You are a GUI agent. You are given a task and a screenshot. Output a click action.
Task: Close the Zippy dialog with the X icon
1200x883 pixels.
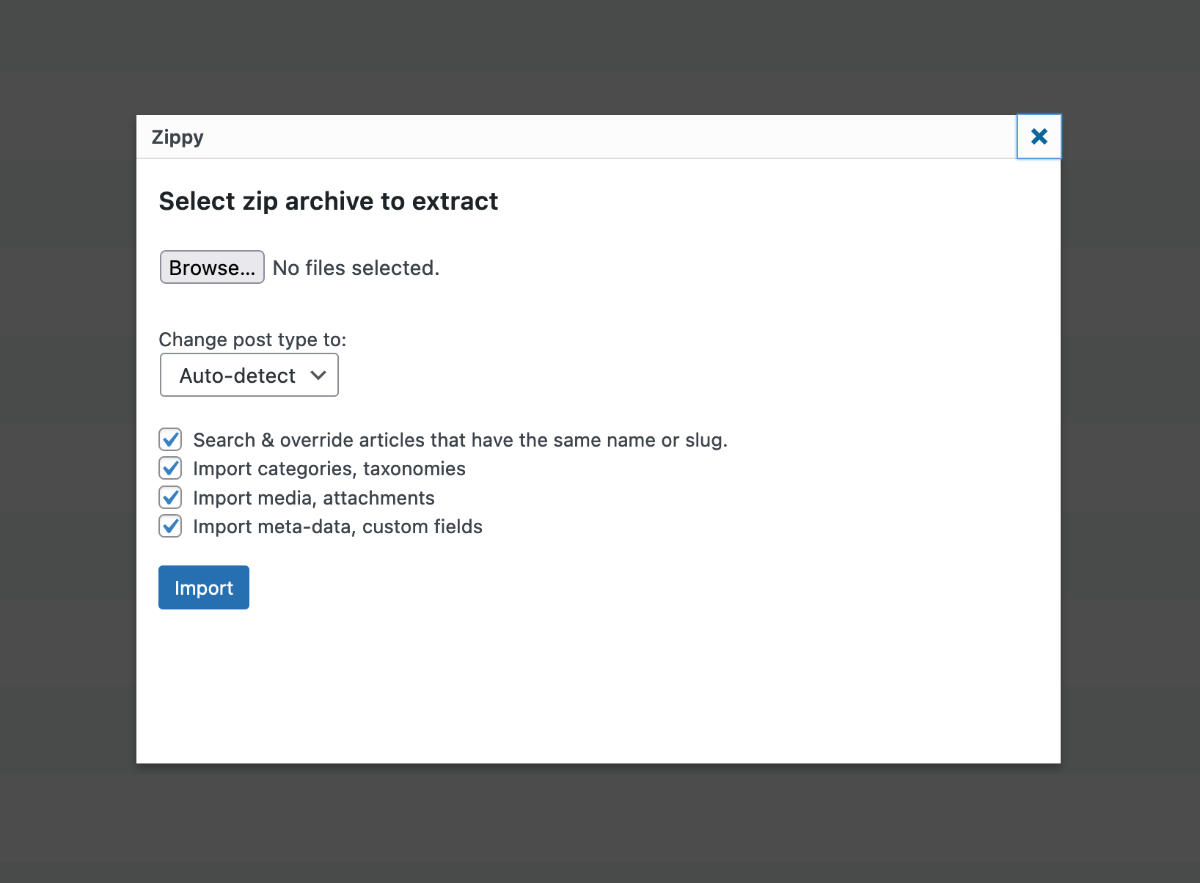point(1039,137)
